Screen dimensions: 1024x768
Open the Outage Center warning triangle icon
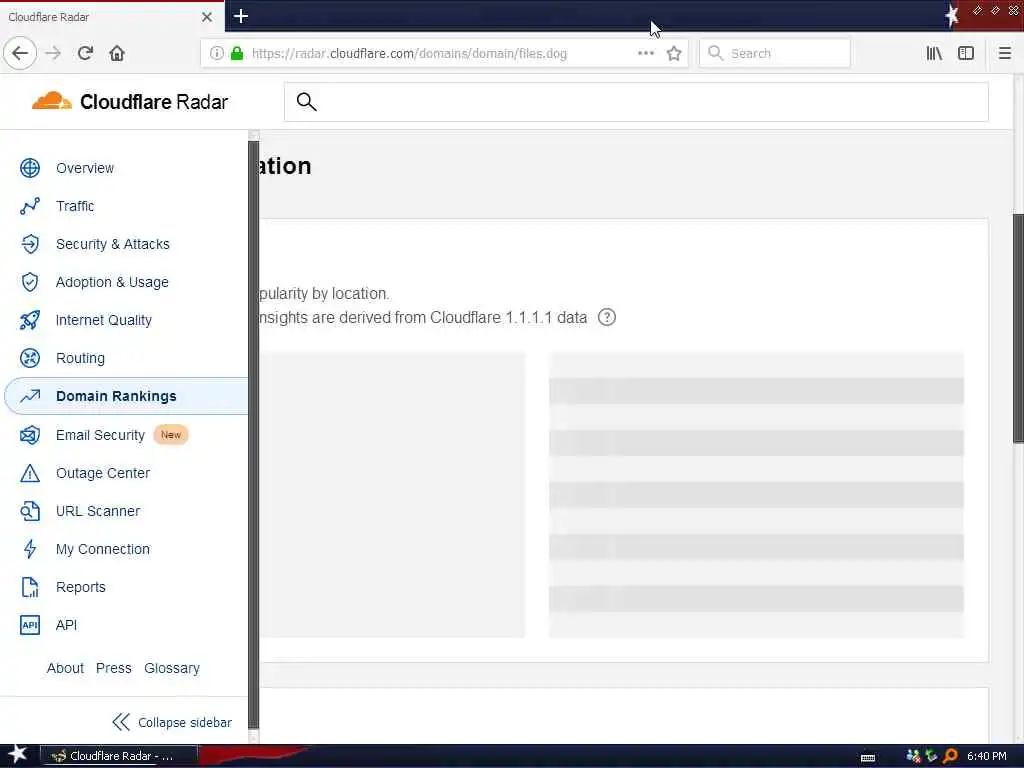tap(30, 473)
